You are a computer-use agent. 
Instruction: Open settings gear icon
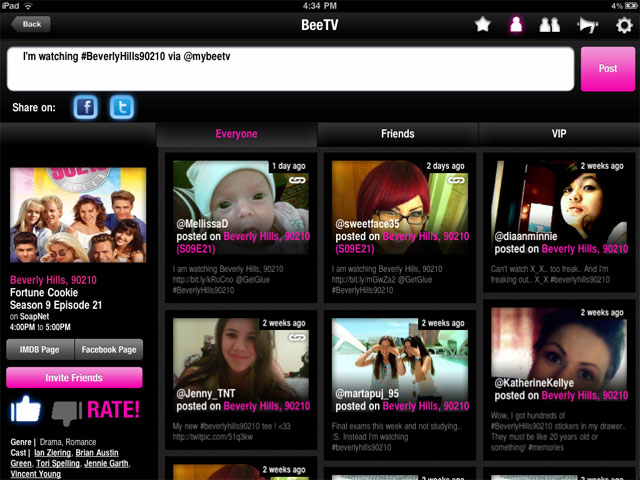coord(624,25)
